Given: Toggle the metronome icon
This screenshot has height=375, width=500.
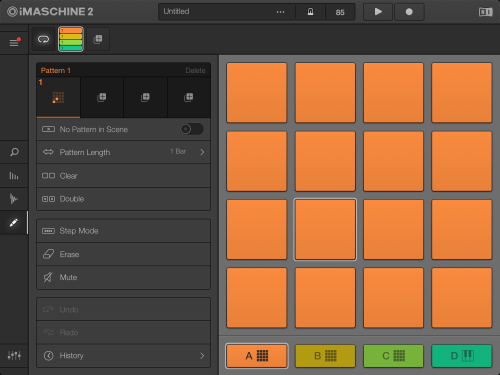Looking at the screenshot, I should click(x=310, y=12).
